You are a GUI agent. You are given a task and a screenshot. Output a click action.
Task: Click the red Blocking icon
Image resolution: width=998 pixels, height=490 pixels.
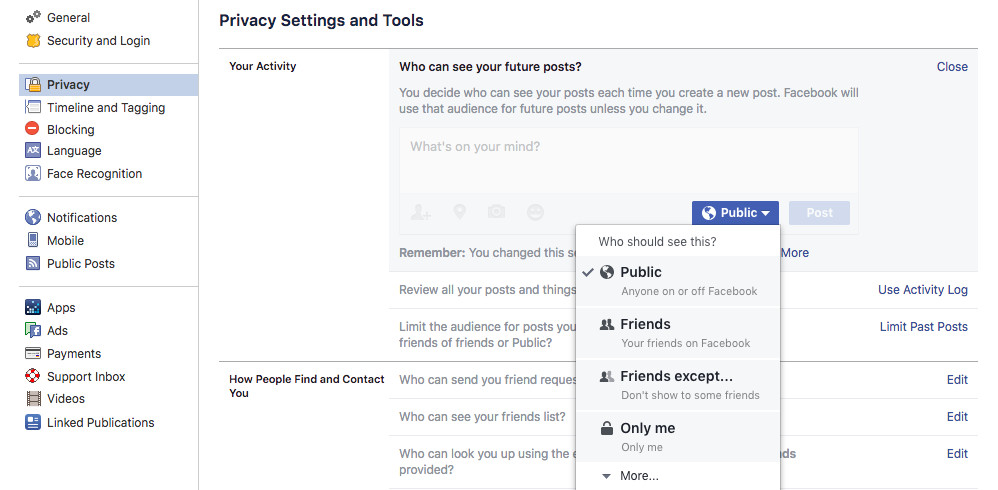tap(32, 129)
